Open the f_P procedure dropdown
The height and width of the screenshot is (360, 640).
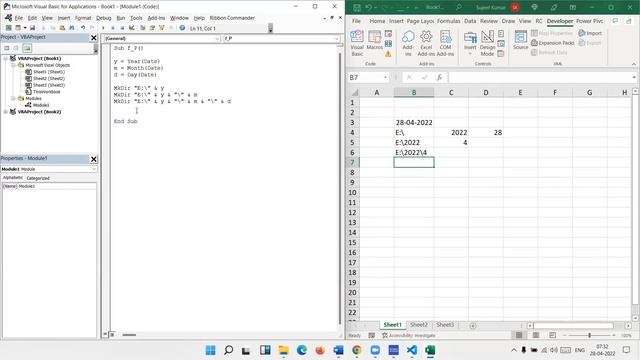click(337, 38)
